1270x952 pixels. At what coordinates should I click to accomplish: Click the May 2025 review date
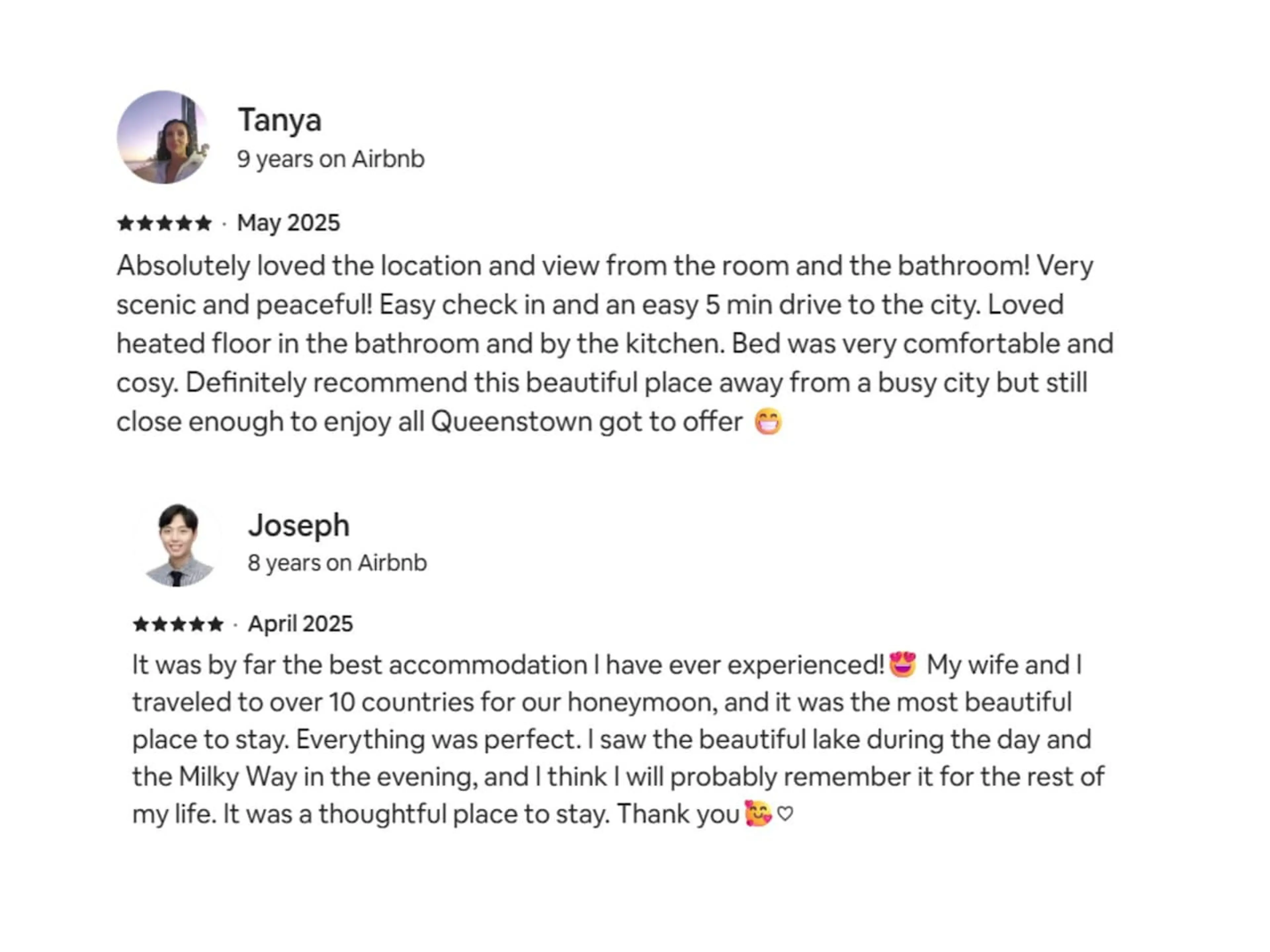[289, 223]
